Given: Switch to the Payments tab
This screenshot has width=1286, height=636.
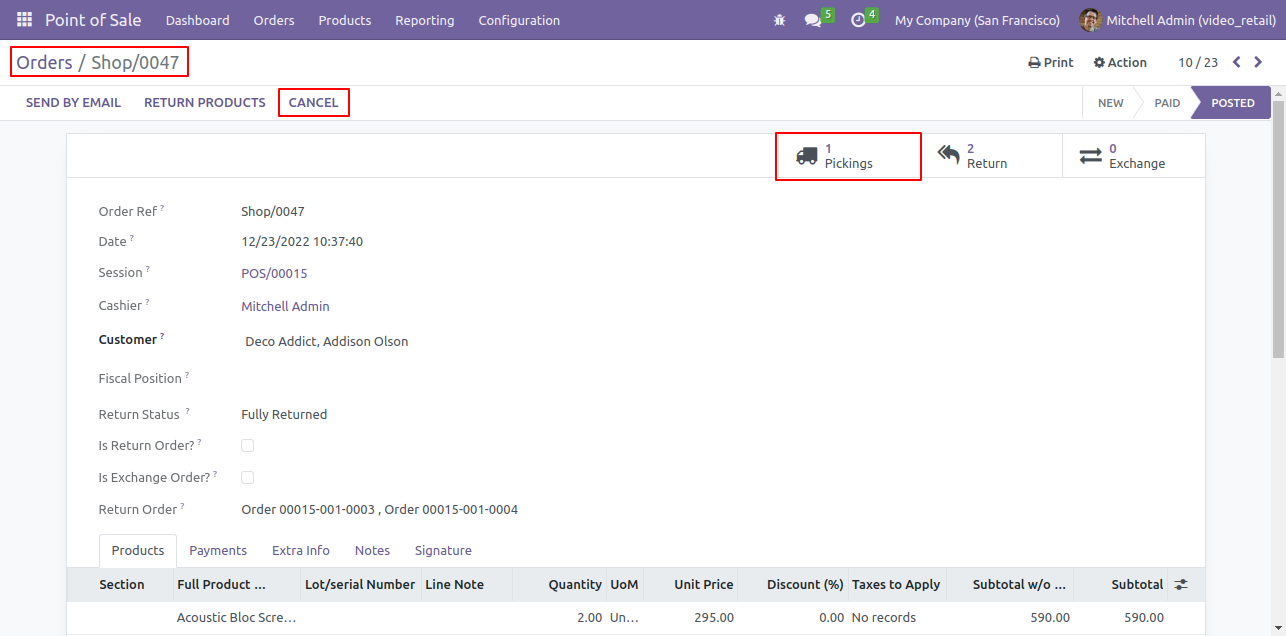Looking at the screenshot, I should coord(218,550).
